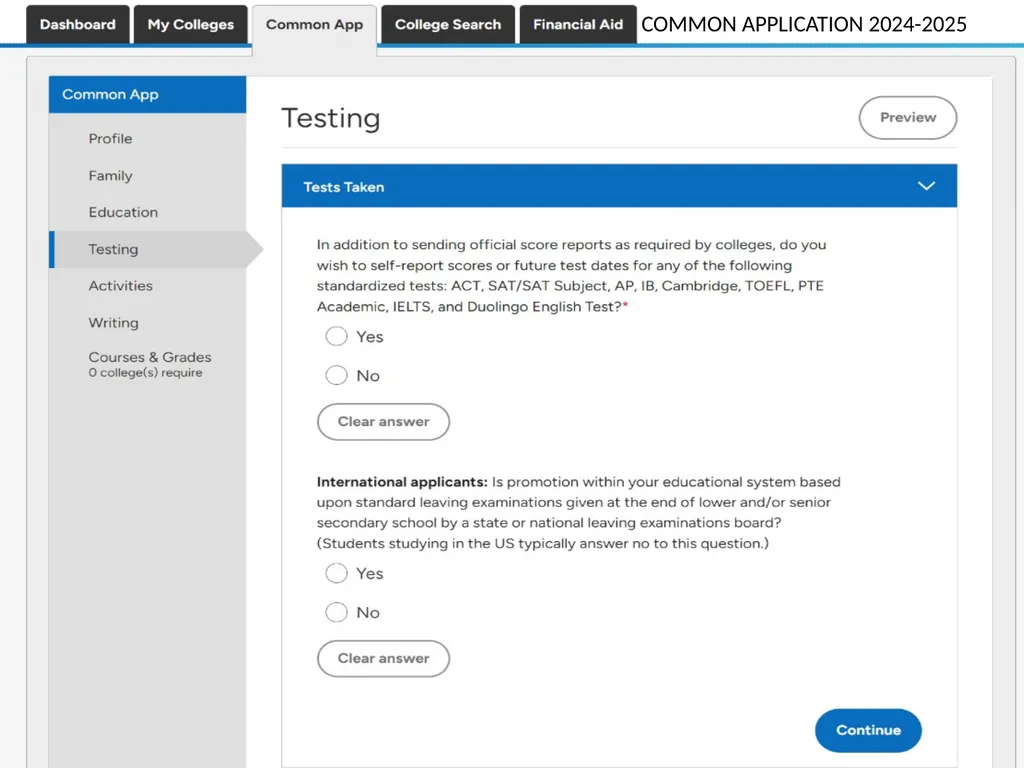Go to the College Search tab
Screen dimensions: 1024x768
point(448,25)
